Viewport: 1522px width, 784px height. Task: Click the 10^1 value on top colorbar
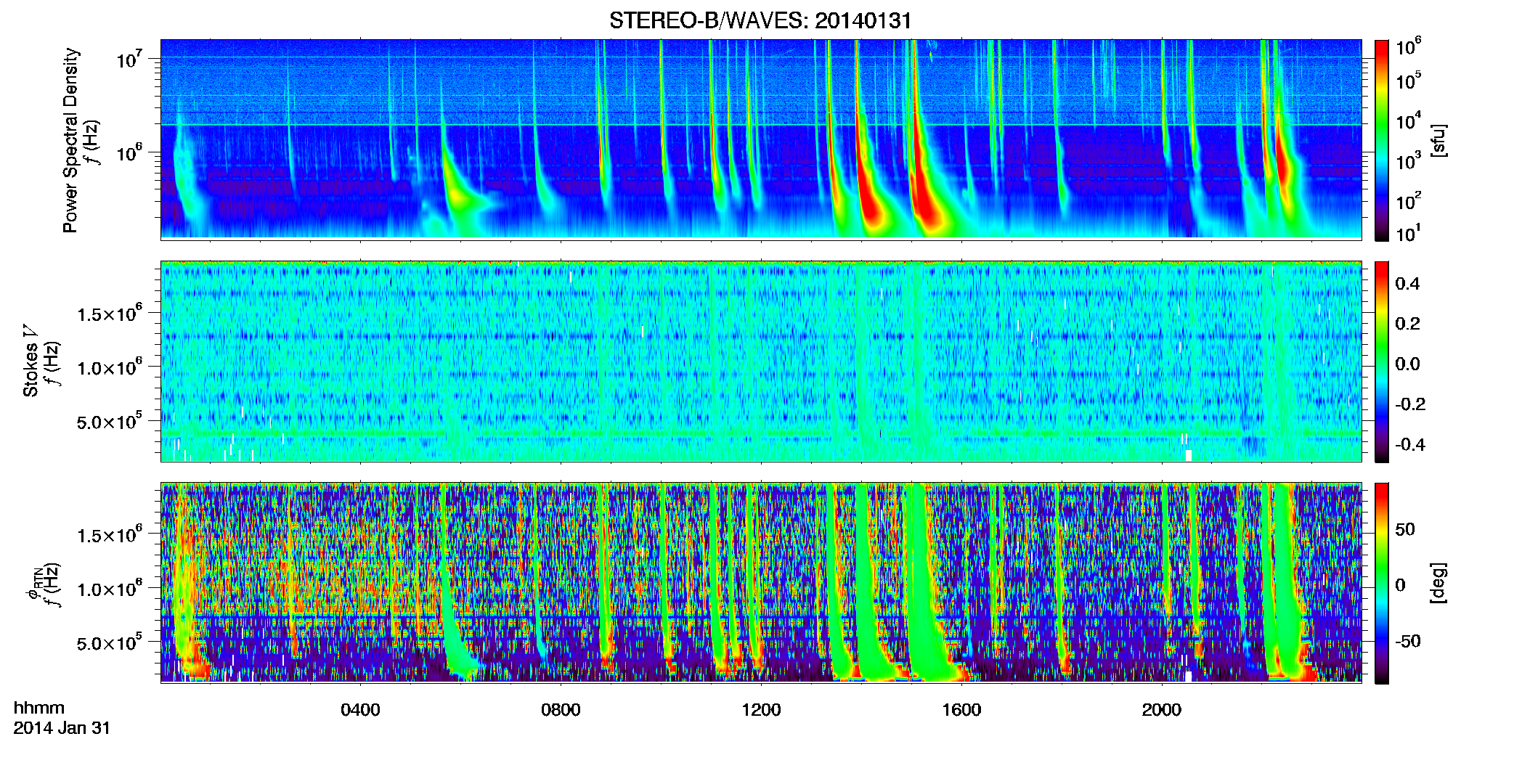pyautogui.click(x=1408, y=234)
